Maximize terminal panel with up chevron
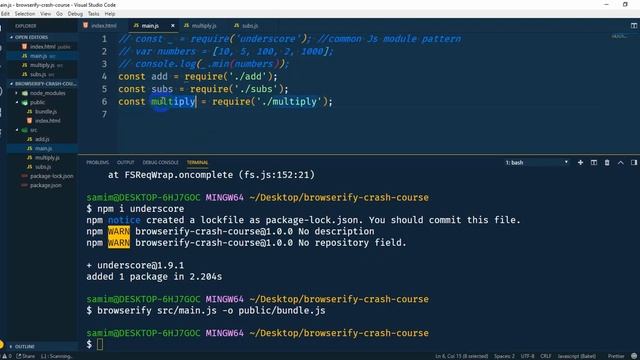This screenshot has width=640, height=360. [620, 162]
